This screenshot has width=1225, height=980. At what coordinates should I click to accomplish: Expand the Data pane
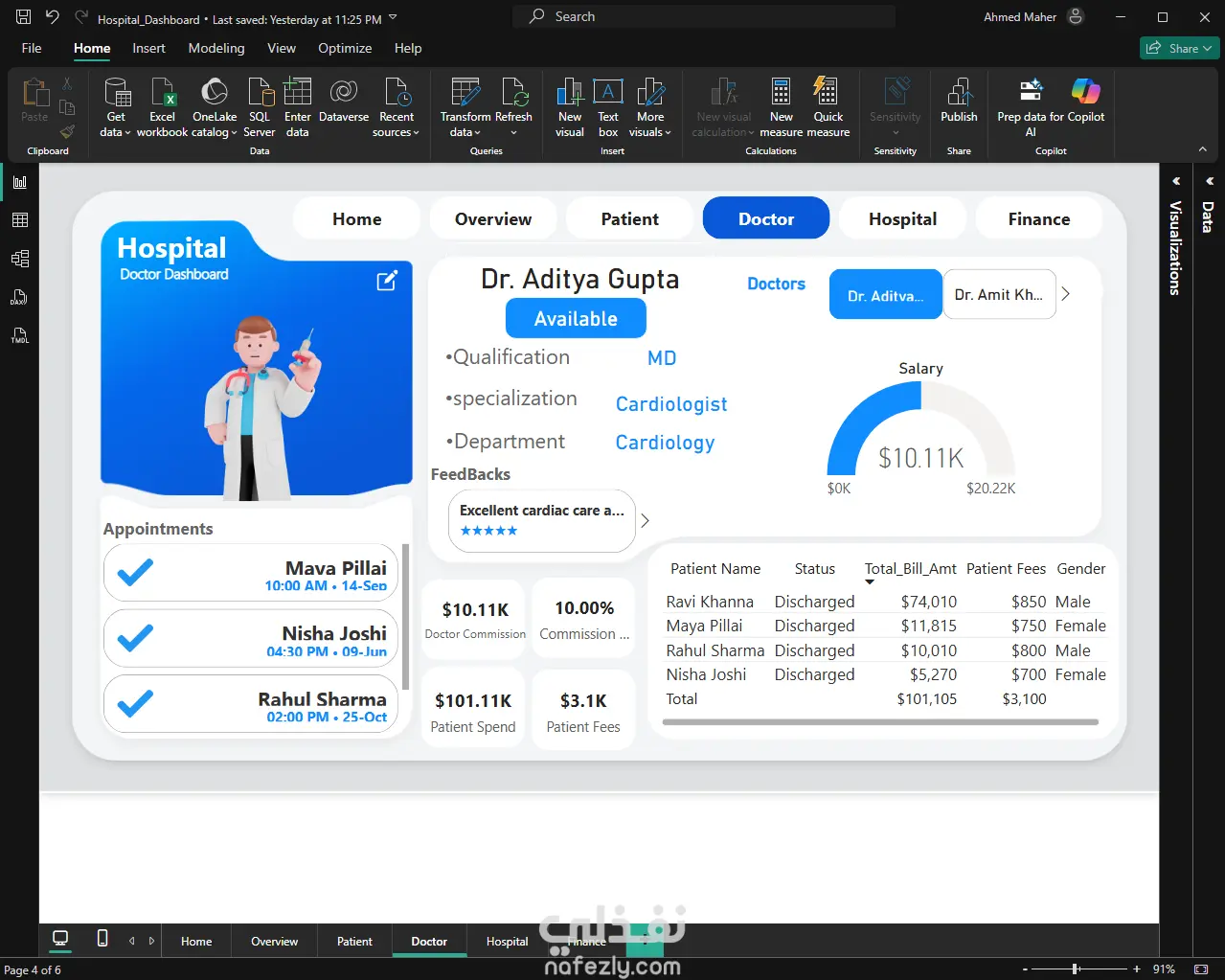(x=1209, y=181)
